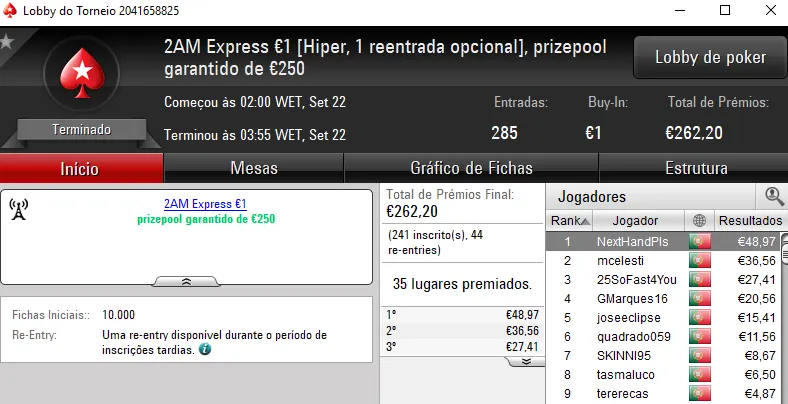Switch to the Mesas tab
Screen dimensions: 788x404
click(253, 168)
